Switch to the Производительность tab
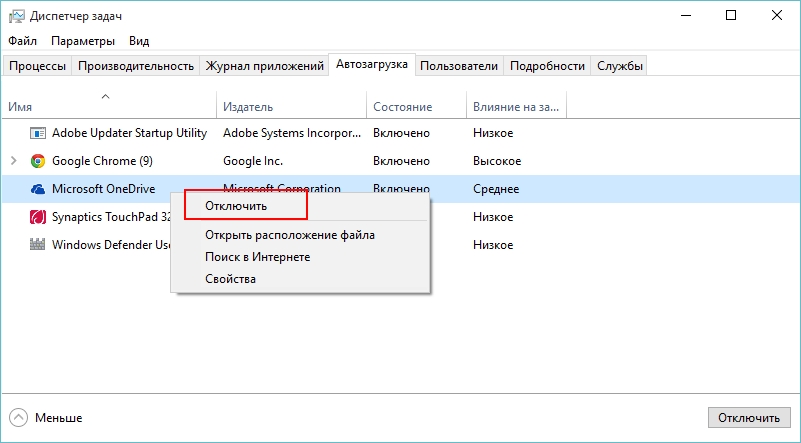The height and width of the screenshot is (443, 801). pos(136,66)
